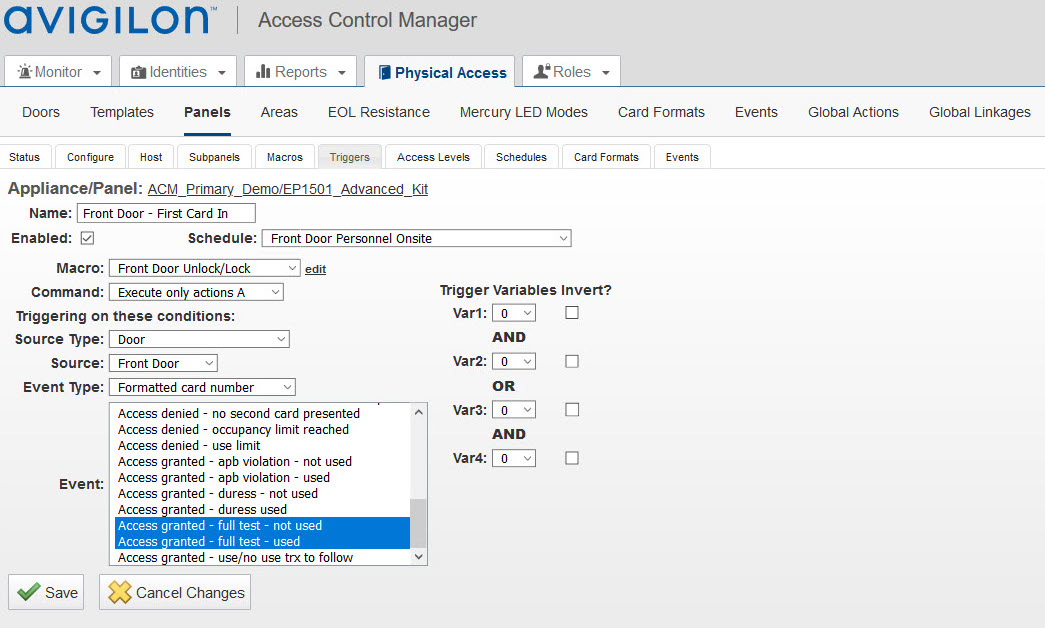Expand the Macro dropdown list
This screenshot has height=628, width=1045.
[x=208, y=268]
